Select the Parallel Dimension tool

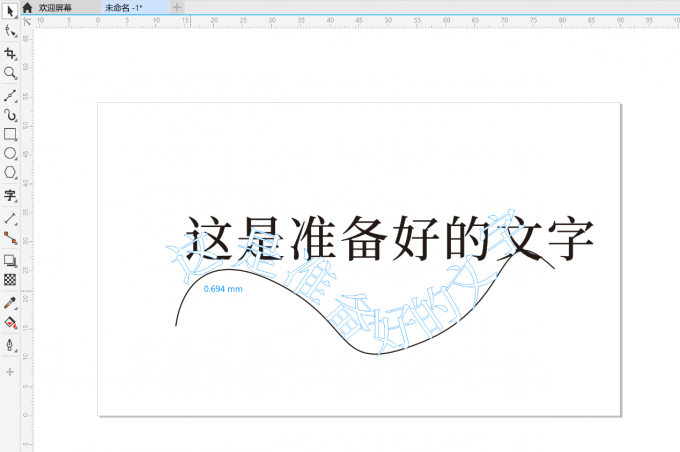[10, 218]
